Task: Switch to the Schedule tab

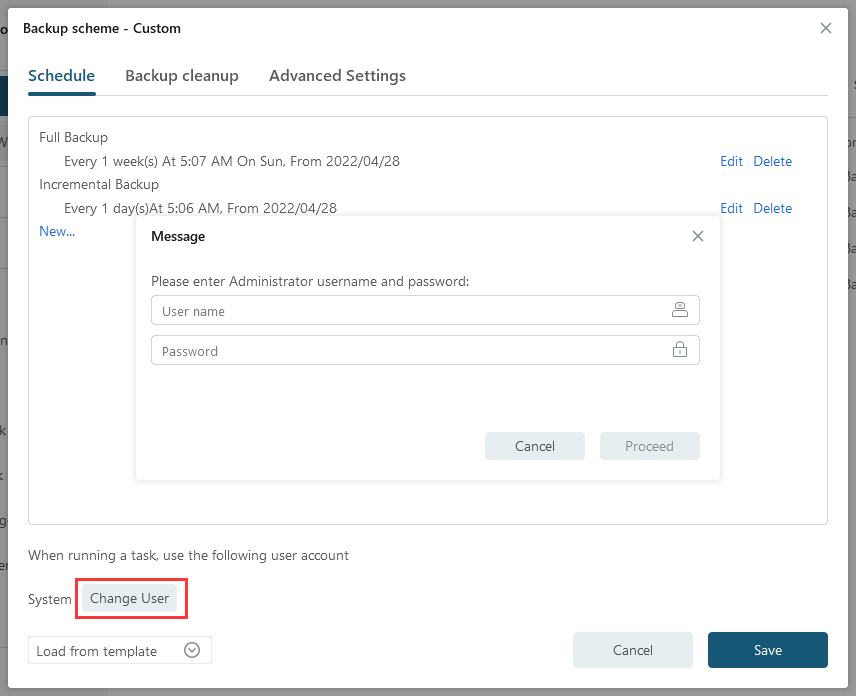Action: pos(62,76)
